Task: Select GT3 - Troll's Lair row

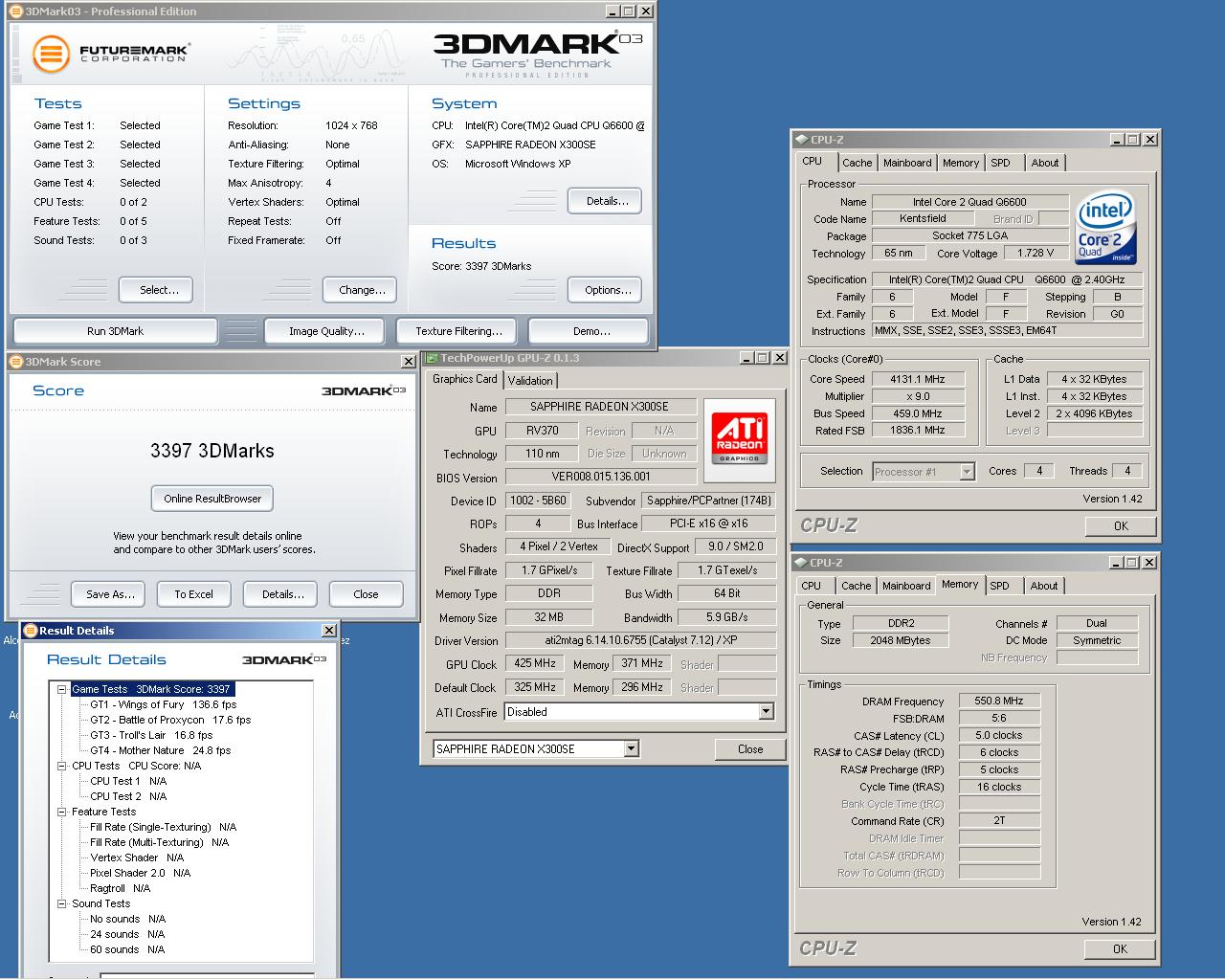Action: pos(151,735)
